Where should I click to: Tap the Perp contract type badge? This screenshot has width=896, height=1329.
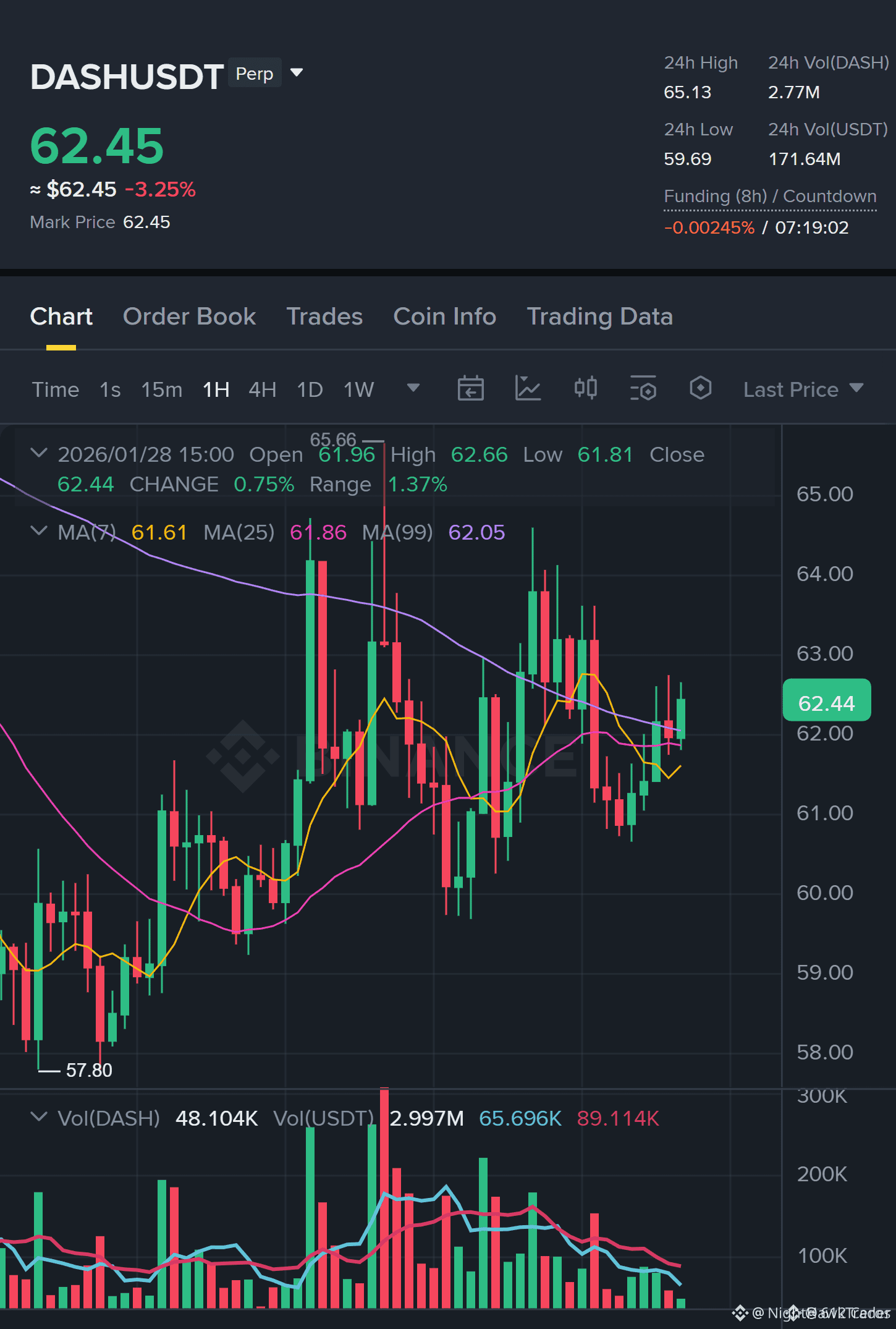point(255,73)
